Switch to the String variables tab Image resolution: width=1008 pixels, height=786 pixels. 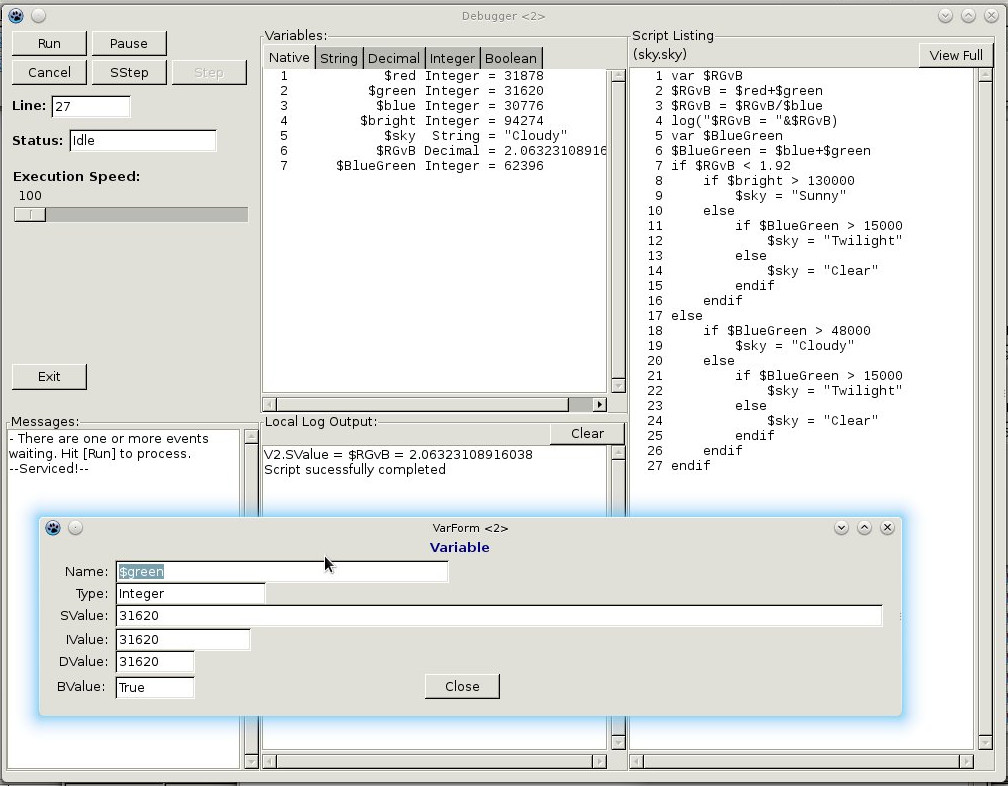click(x=339, y=58)
